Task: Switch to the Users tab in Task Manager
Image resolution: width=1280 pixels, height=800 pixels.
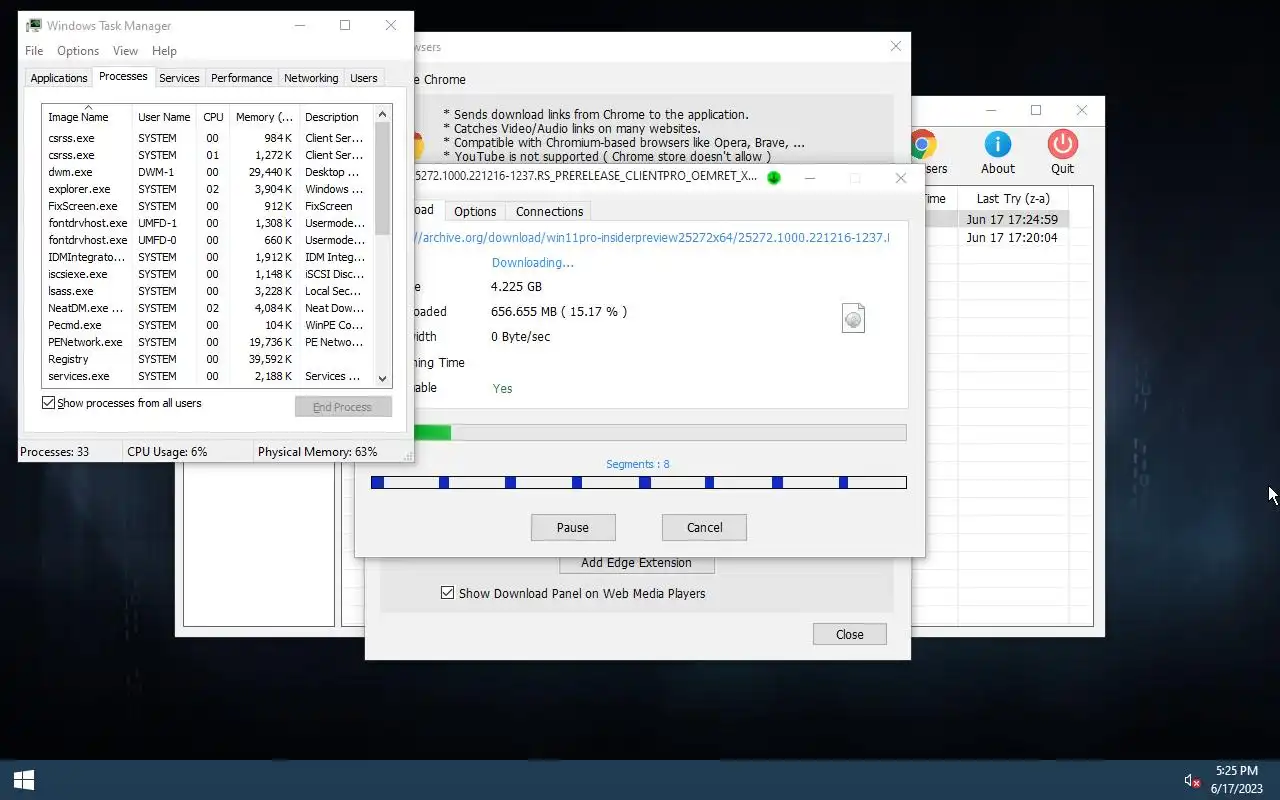Action: pos(364,78)
